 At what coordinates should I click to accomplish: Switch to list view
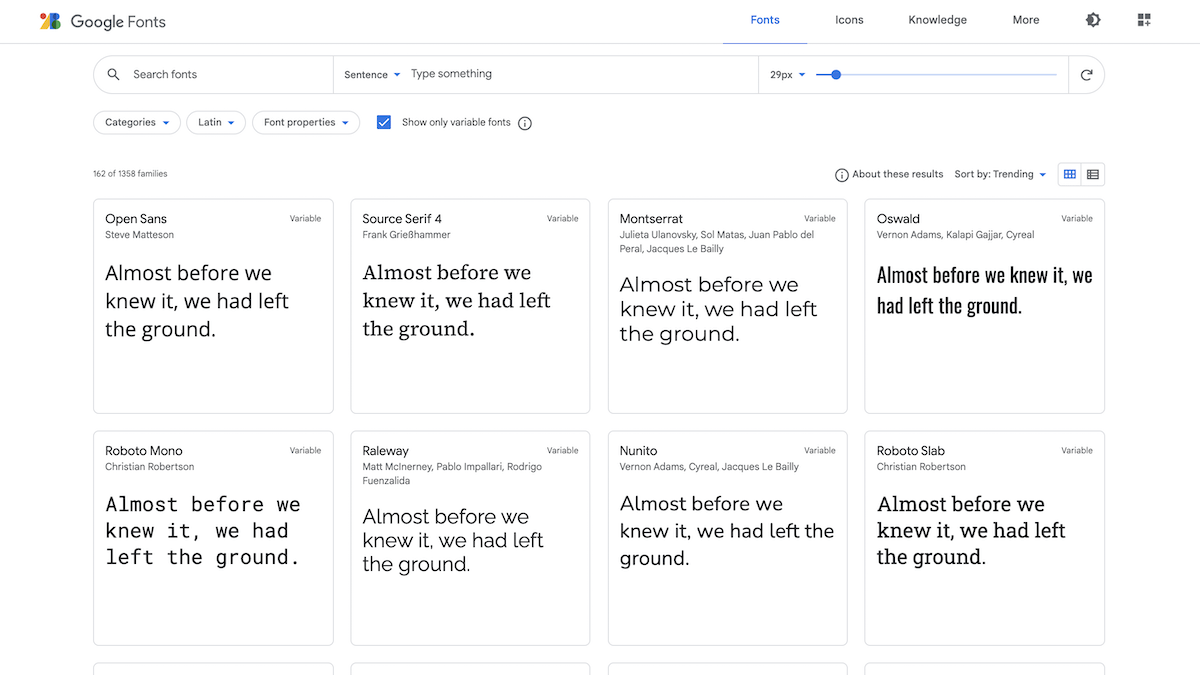[1093, 174]
